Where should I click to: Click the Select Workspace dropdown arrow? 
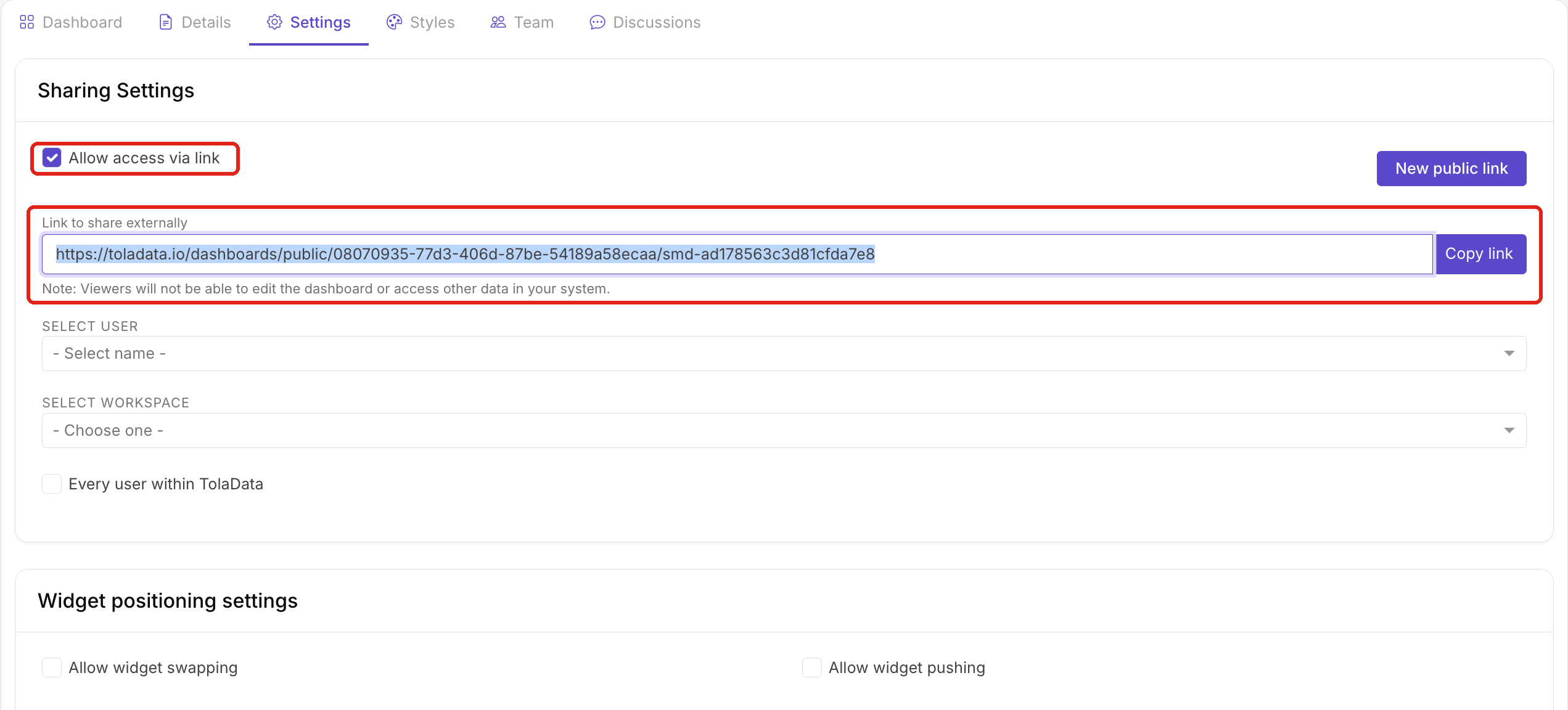point(1509,430)
